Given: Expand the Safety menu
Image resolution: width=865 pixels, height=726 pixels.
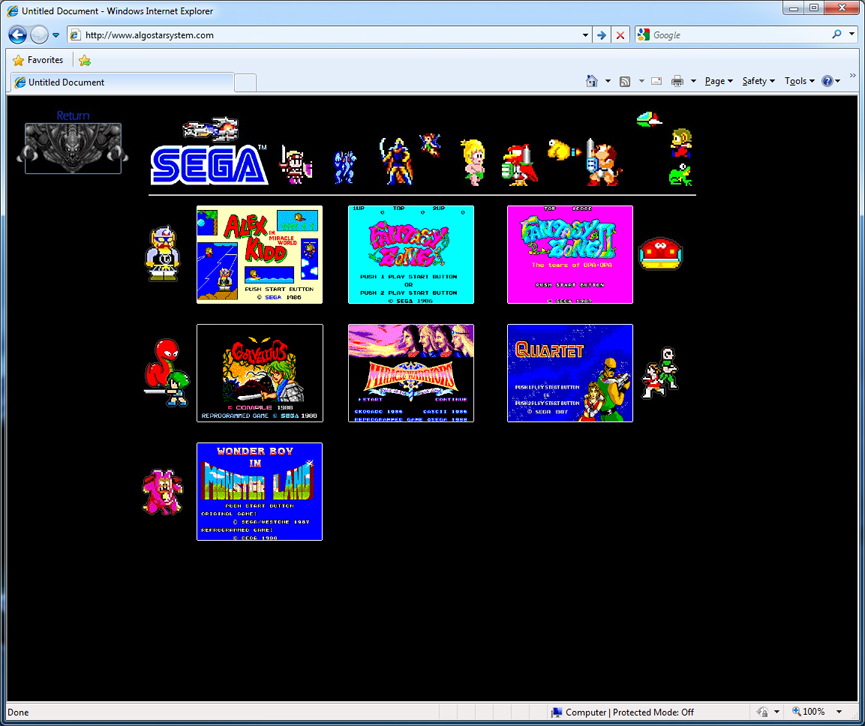Looking at the screenshot, I should 758,82.
